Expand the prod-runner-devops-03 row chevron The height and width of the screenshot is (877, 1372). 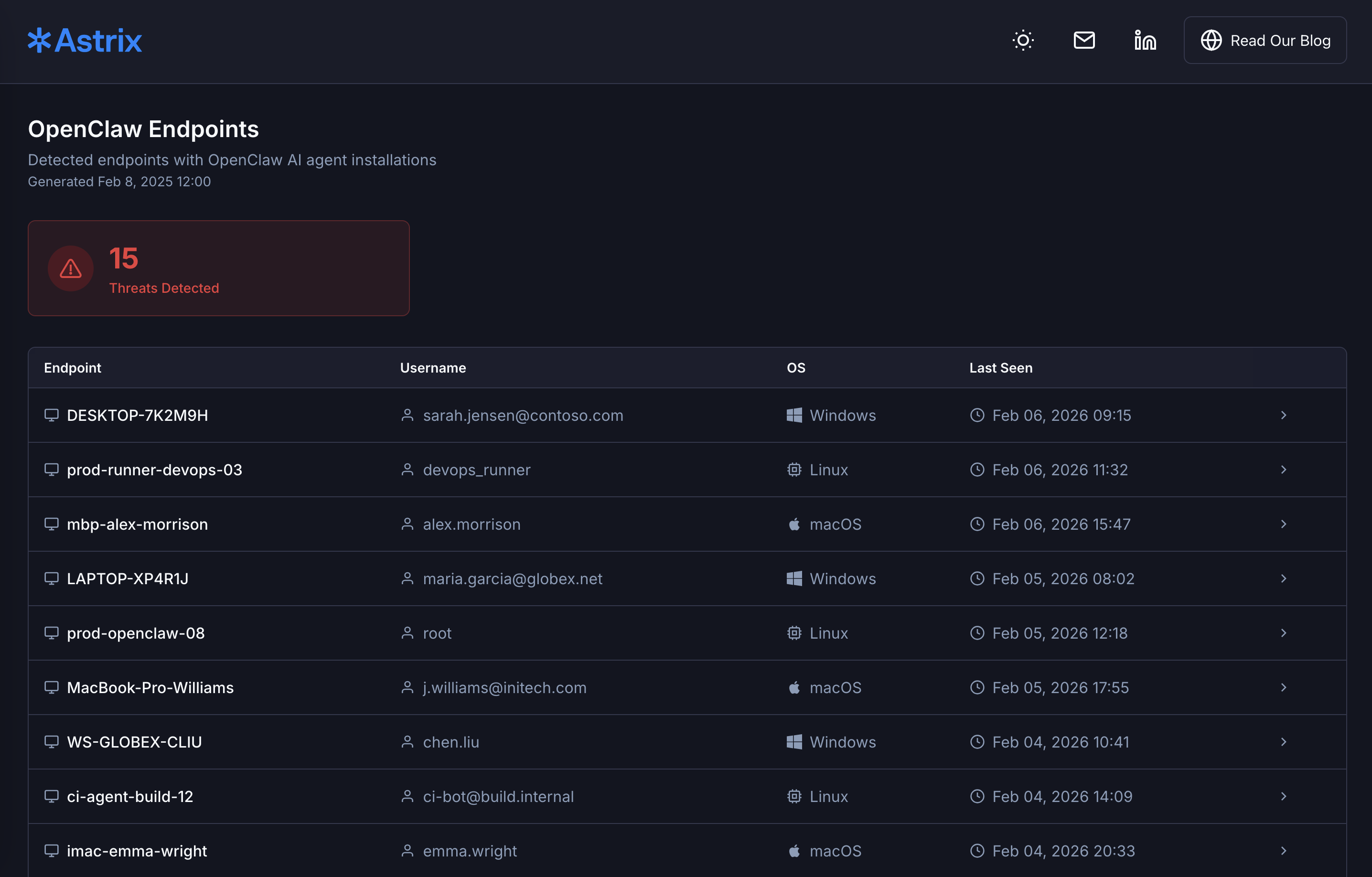[x=1284, y=470]
